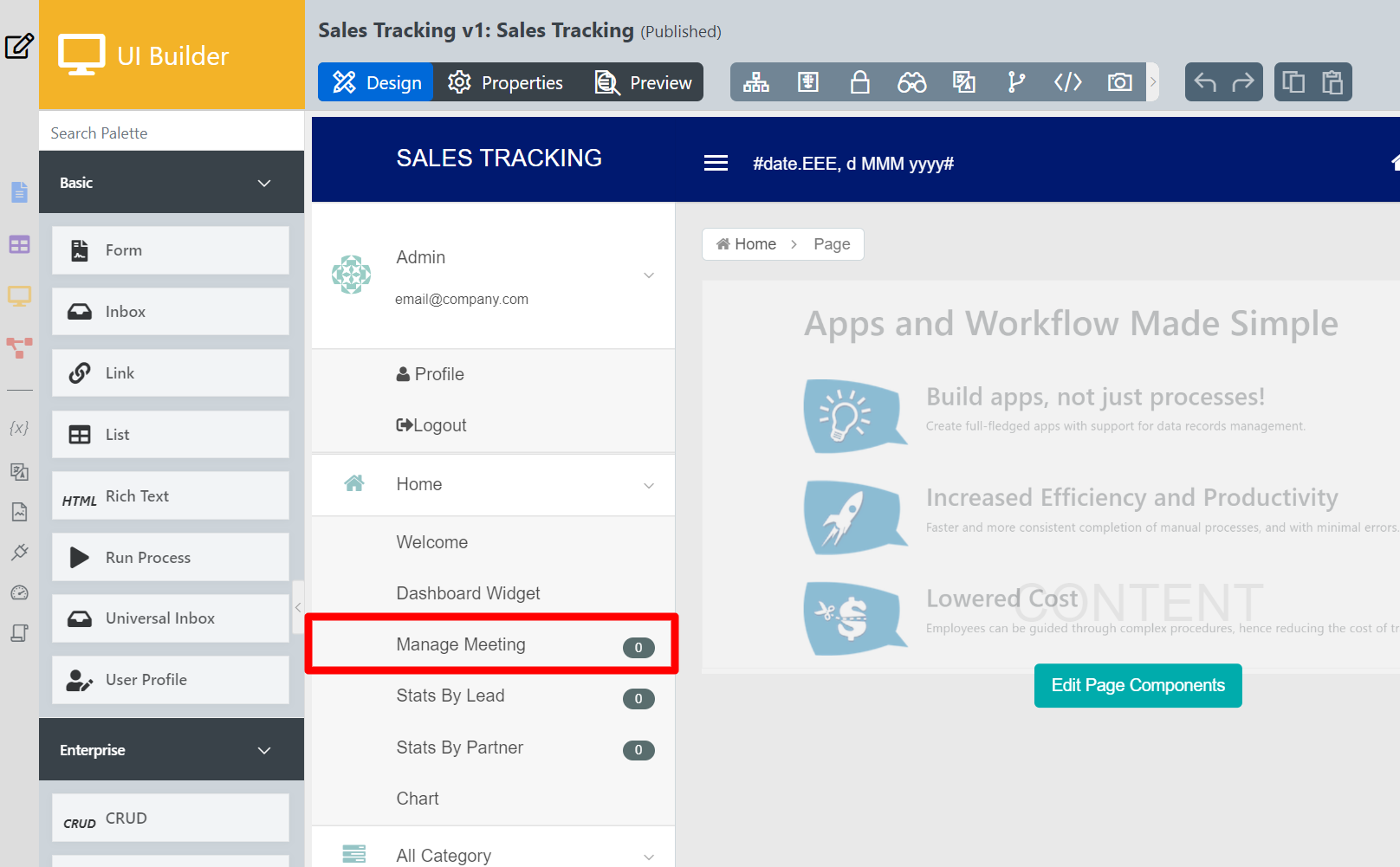Collapse the Home menu category
The height and width of the screenshot is (867, 1400).
[x=649, y=485]
